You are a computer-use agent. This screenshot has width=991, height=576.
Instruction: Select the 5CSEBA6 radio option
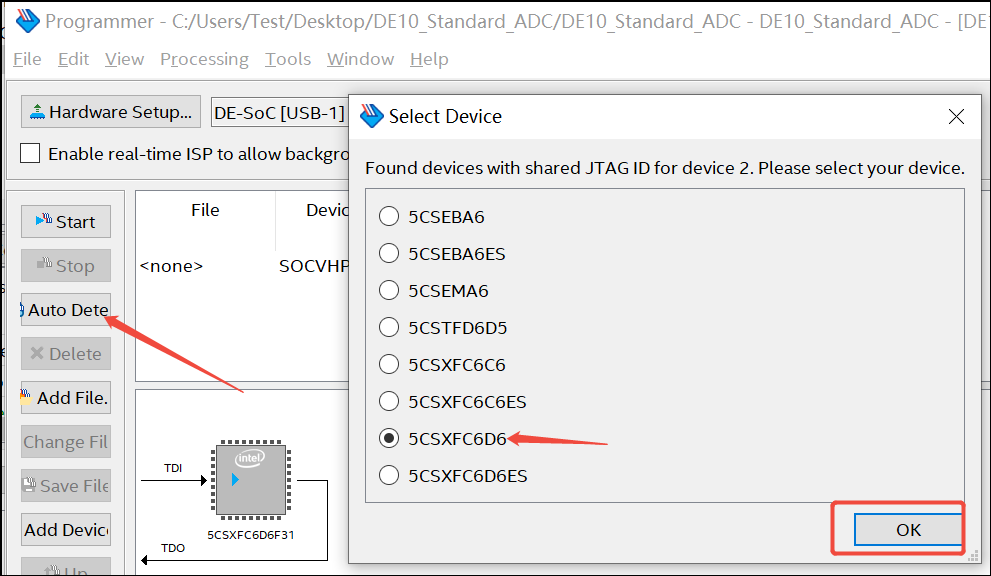389,217
